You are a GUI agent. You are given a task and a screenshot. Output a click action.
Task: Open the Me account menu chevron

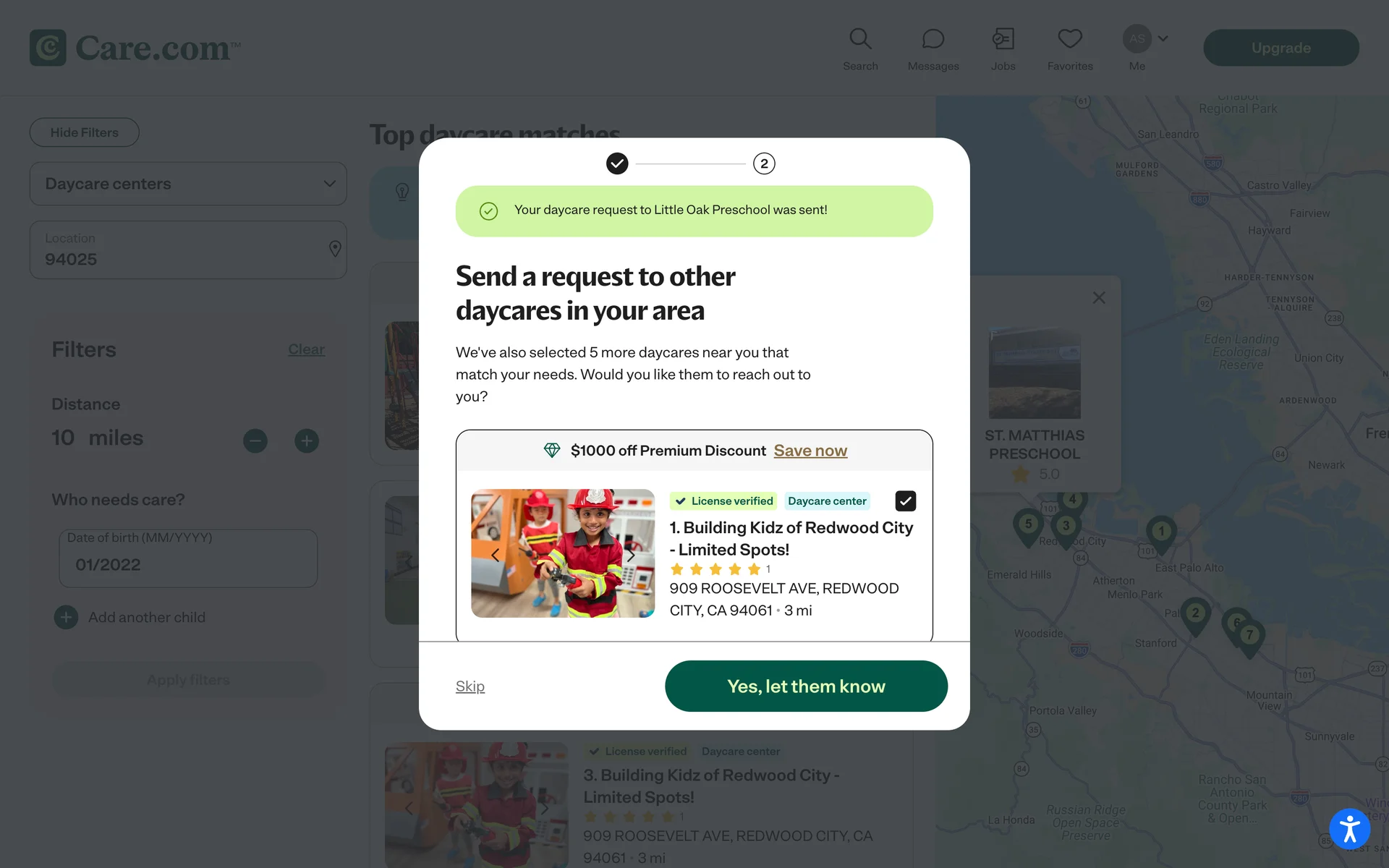point(1163,38)
